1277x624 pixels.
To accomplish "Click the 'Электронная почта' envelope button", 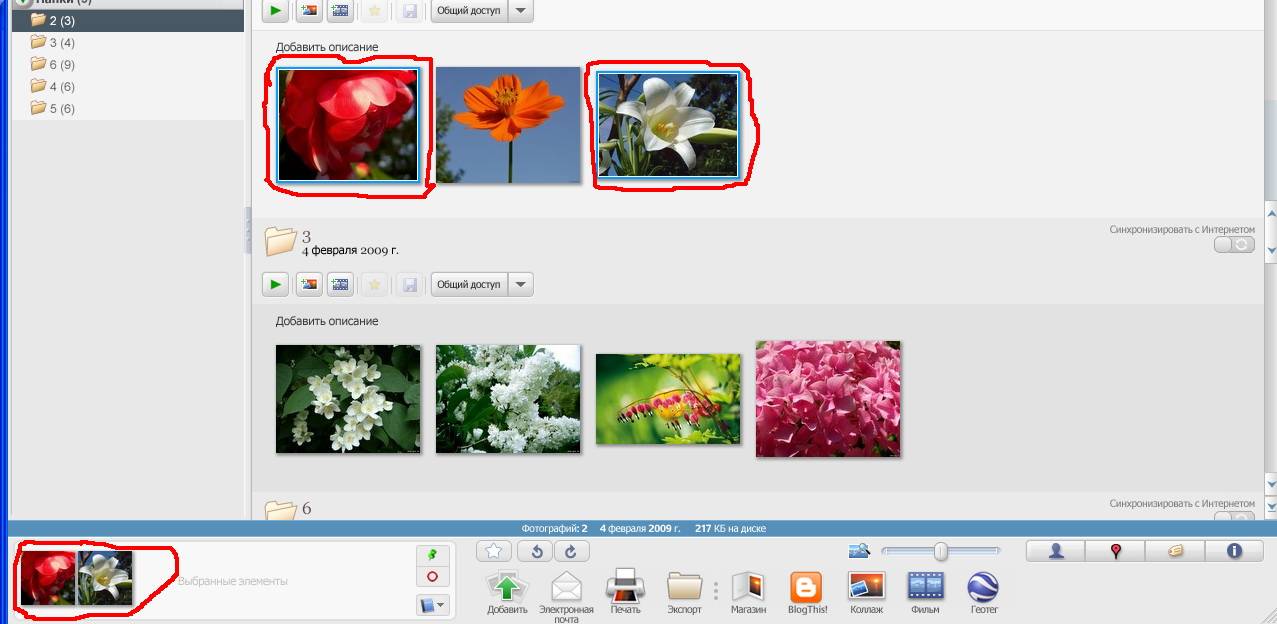I will pyautogui.click(x=566, y=596).
